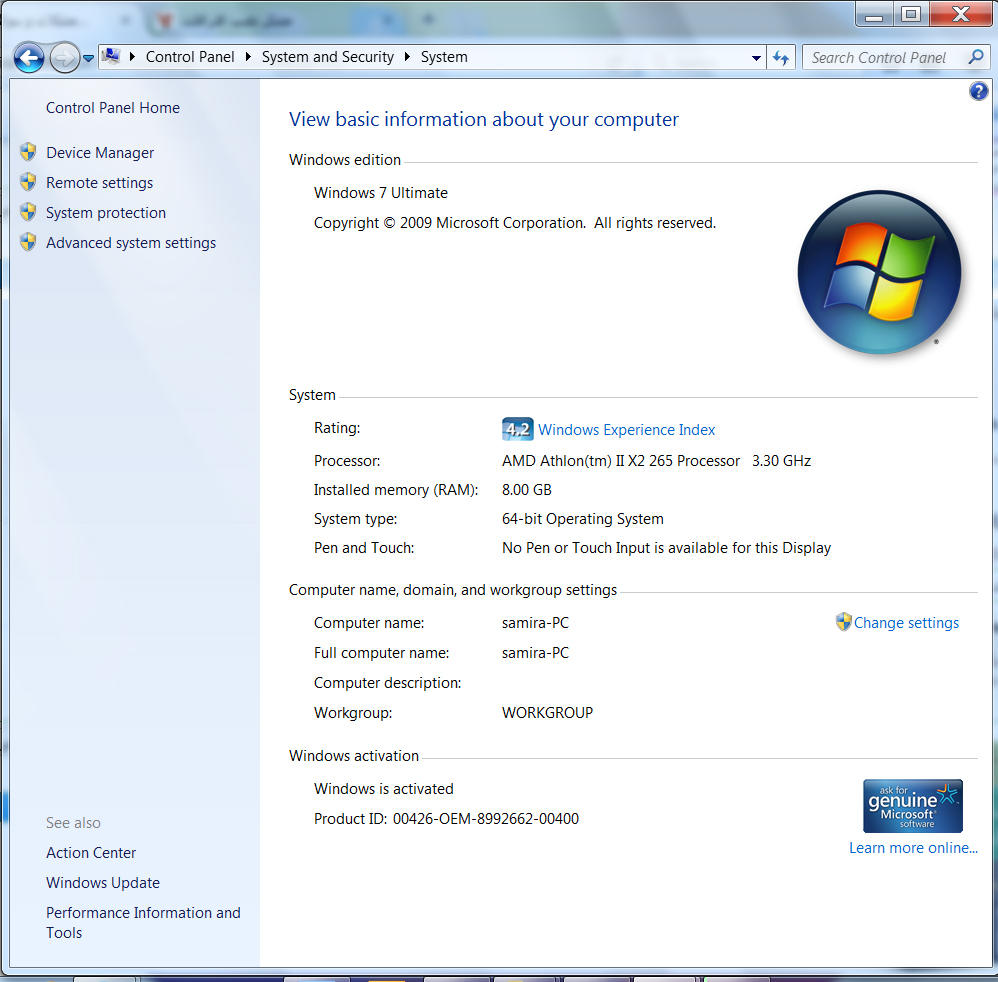998x982 pixels.
Task: Click the shield icon next to Change settings
Action: [843, 622]
